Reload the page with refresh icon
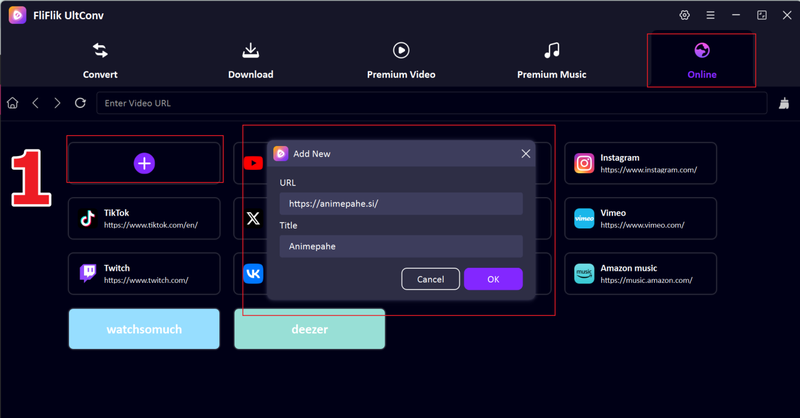800x418 pixels. click(80, 103)
